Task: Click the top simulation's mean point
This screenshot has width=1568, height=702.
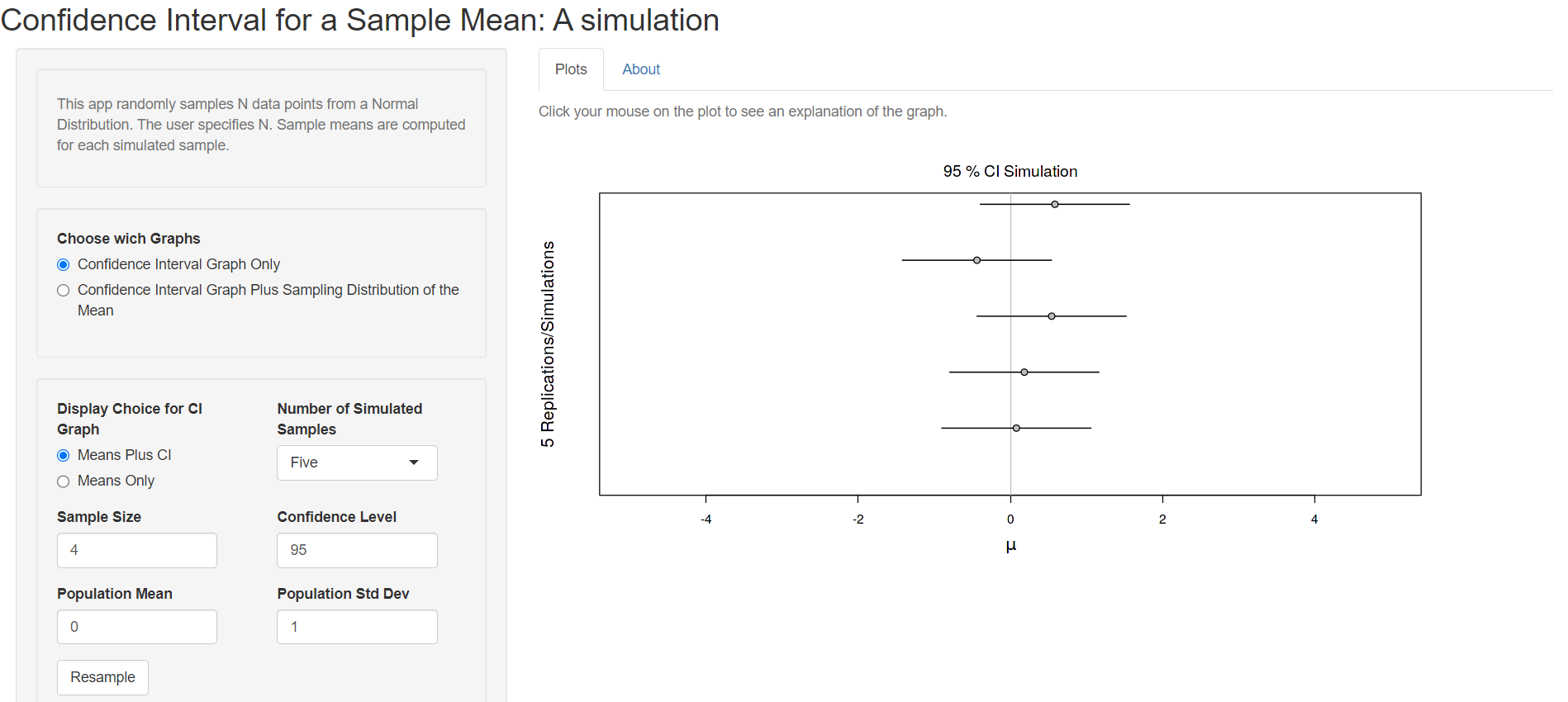Action: (1055, 204)
